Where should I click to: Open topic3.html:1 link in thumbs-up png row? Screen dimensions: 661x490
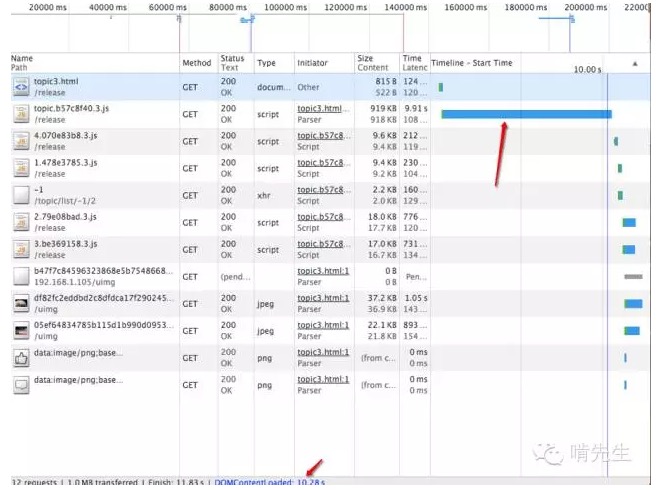pyautogui.click(x=323, y=352)
